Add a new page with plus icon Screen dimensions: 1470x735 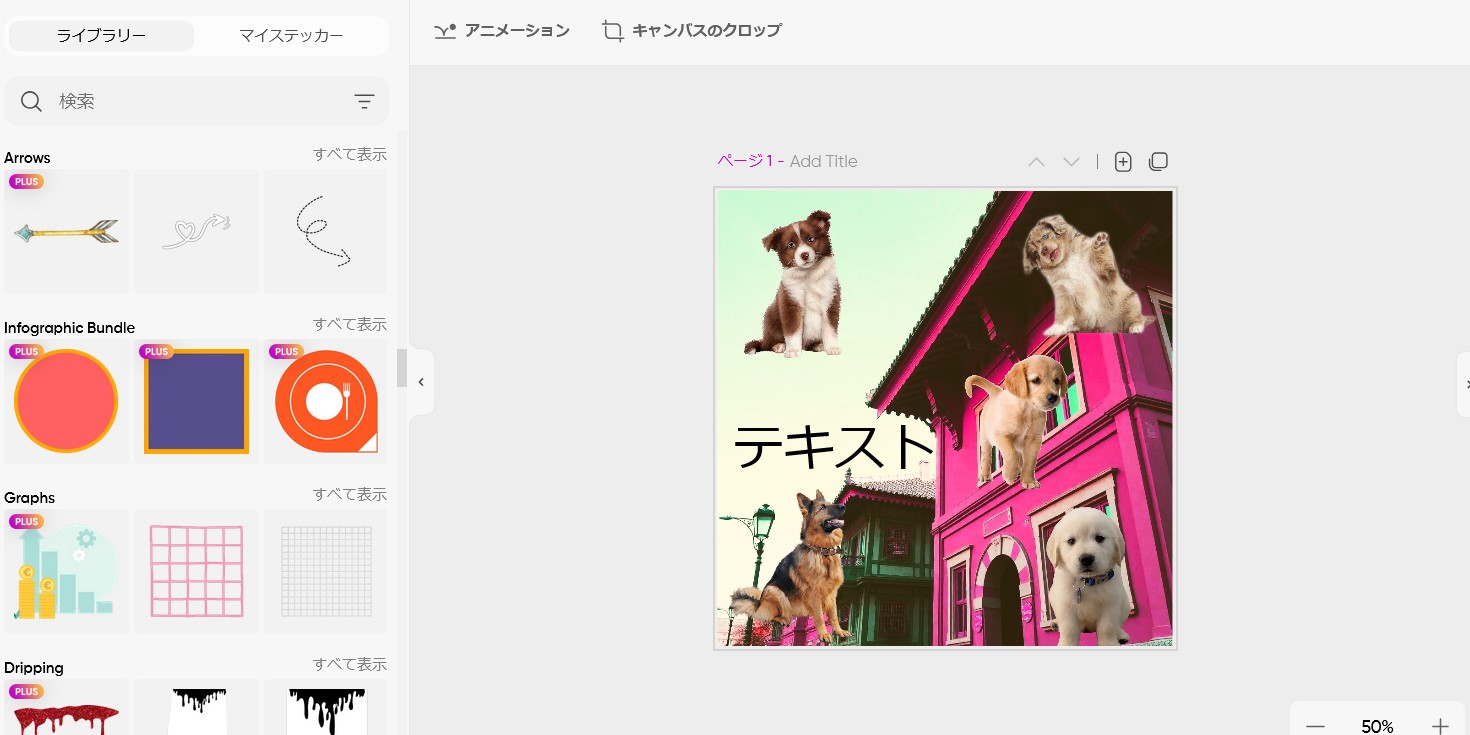click(x=1123, y=161)
